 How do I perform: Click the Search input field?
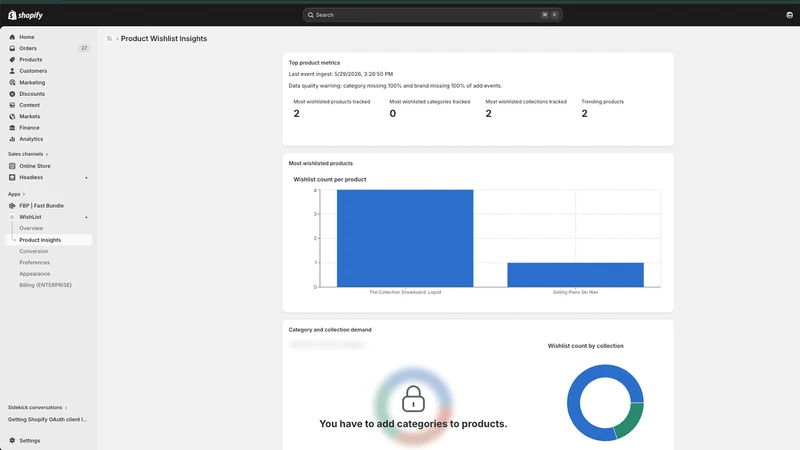(433, 15)
